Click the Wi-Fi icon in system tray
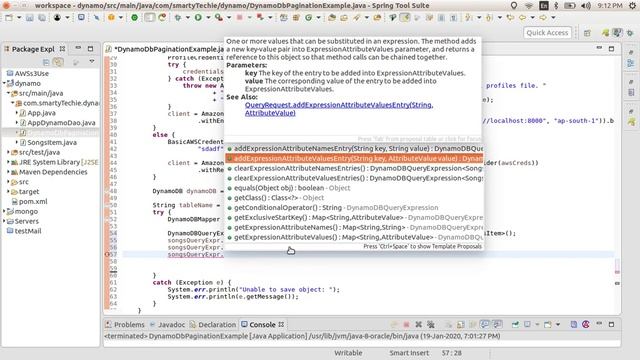Viewport: 640px width, 360px height. 529,6
